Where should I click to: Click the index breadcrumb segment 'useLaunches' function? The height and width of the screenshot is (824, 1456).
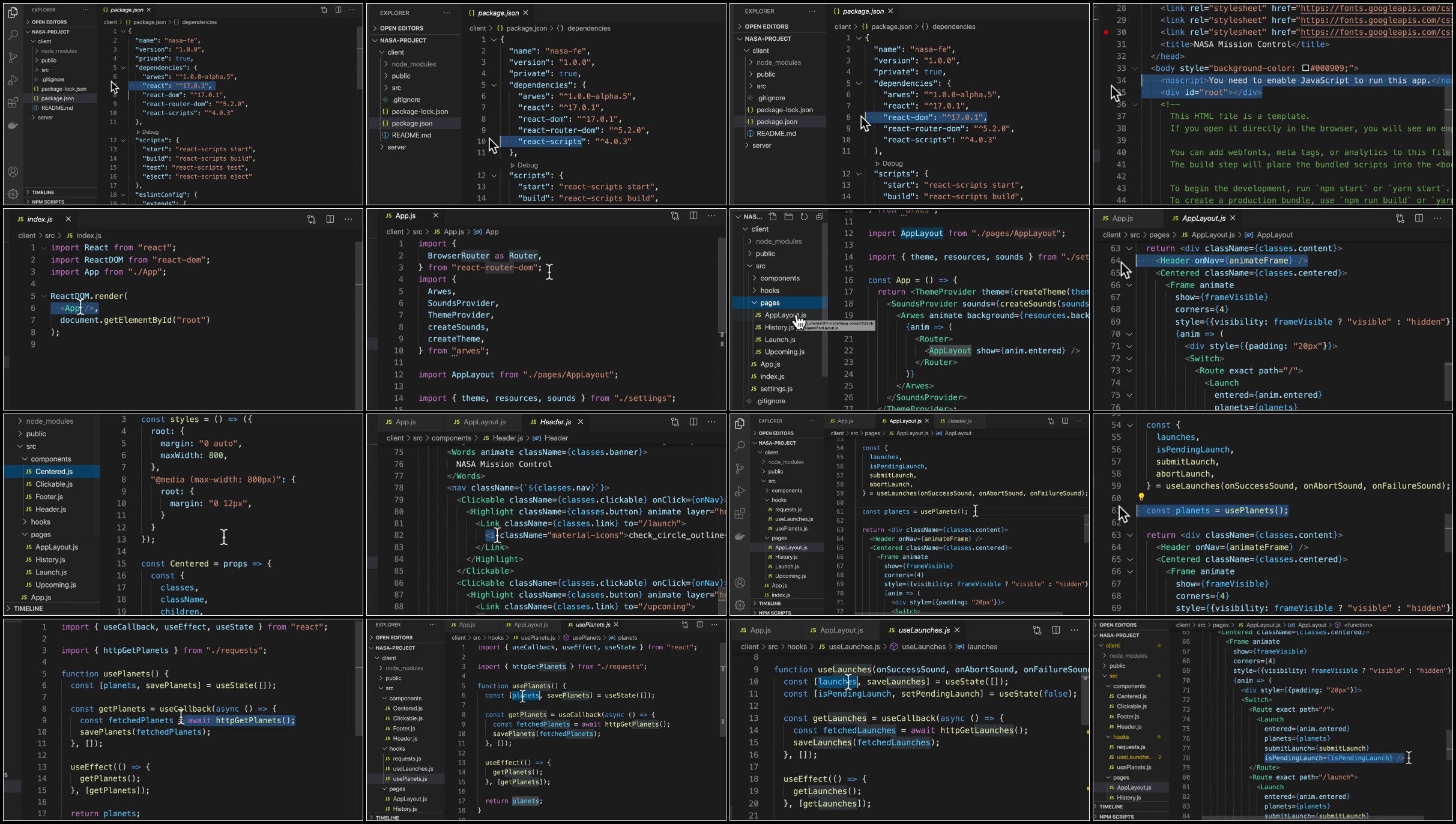(923, 647)
